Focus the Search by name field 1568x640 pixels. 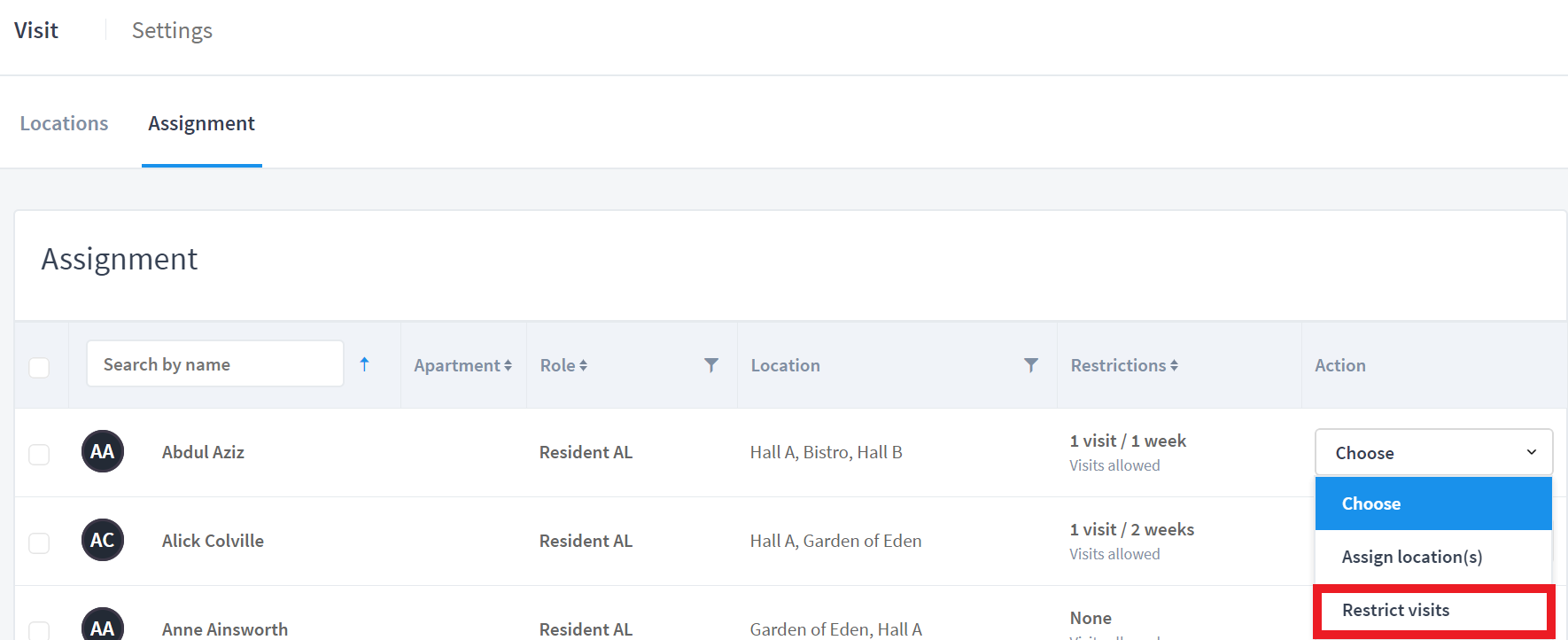(215, 363)
